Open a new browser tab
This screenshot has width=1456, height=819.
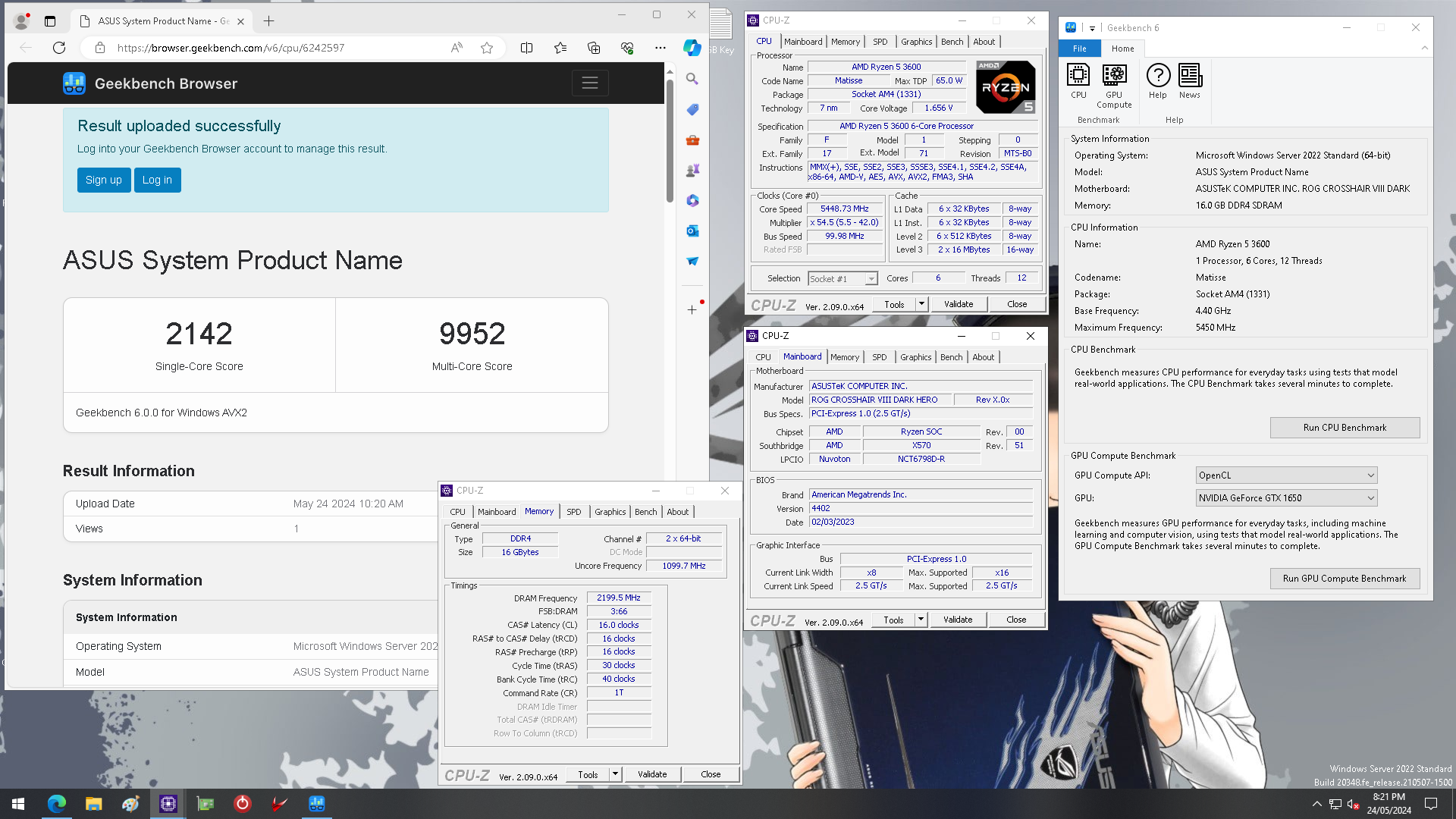pyautogui.click(x=268, y=21)
